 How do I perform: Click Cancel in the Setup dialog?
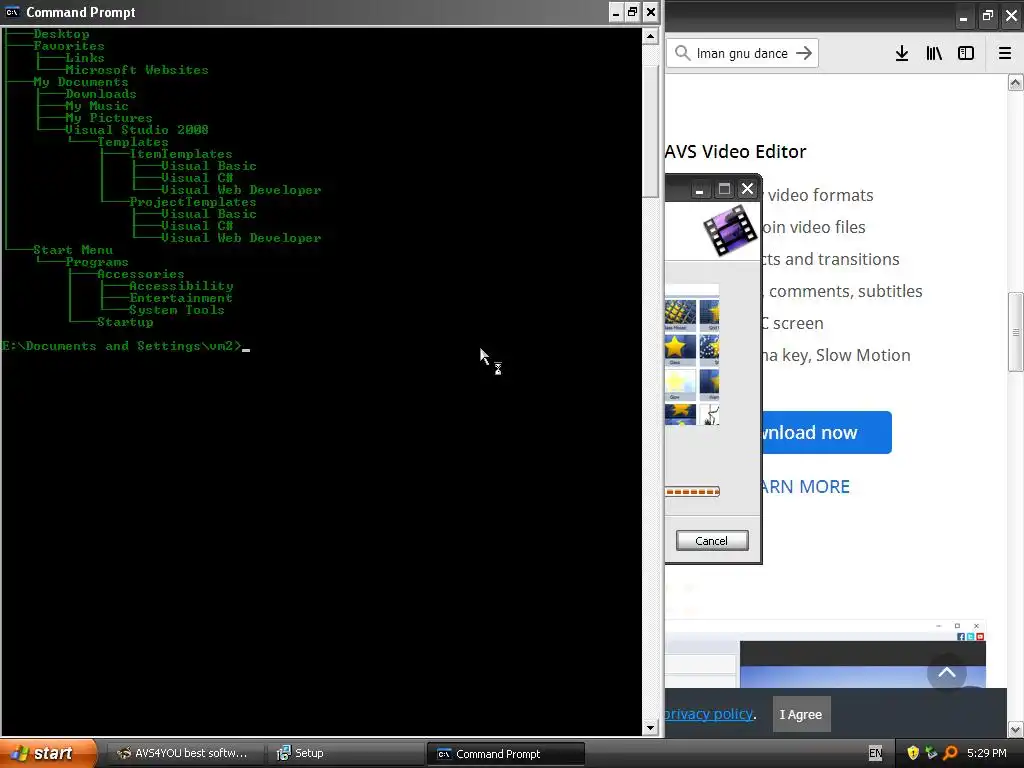point(712,541)
